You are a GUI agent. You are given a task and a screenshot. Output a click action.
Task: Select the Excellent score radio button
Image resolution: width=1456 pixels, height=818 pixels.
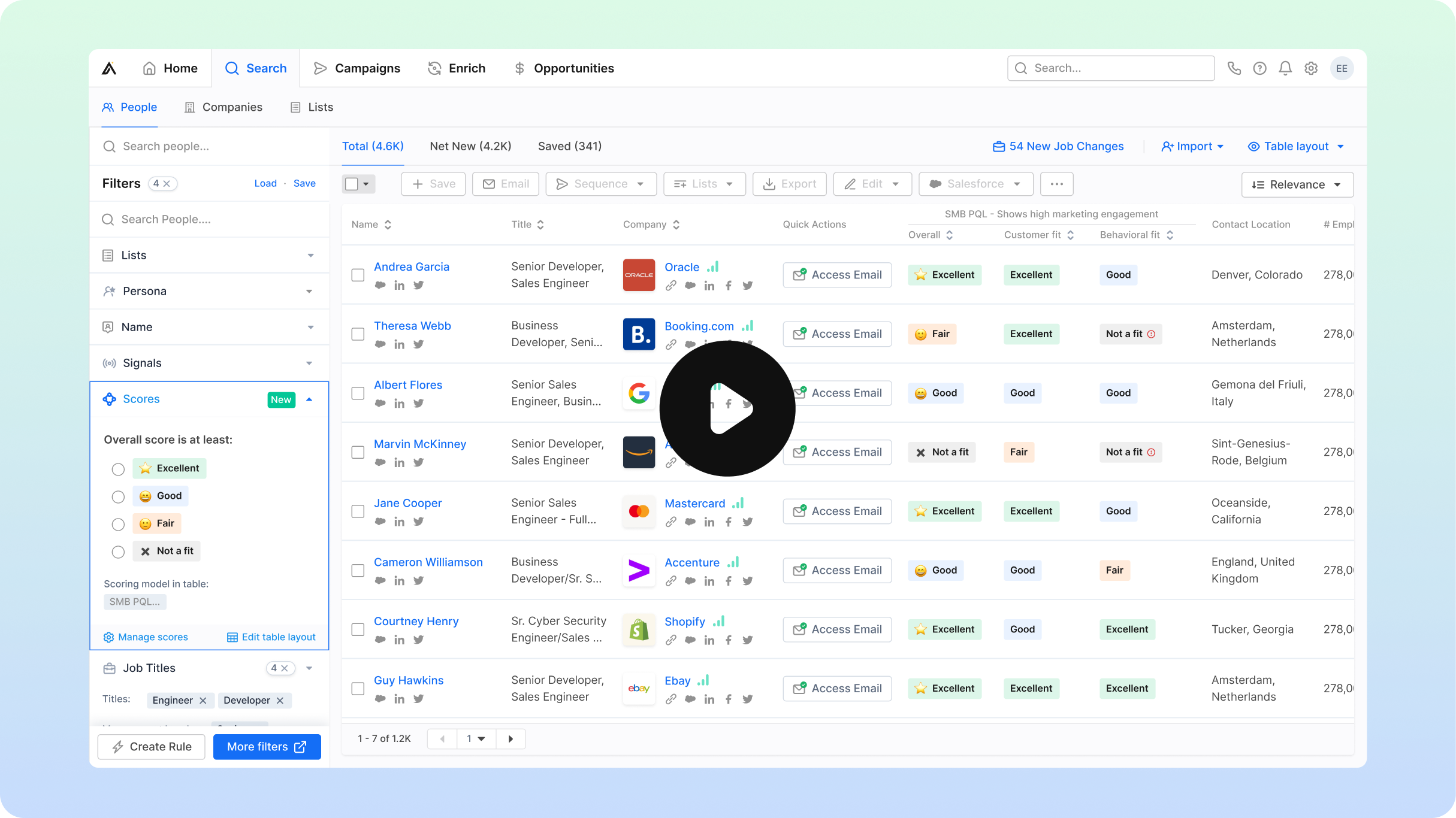tap(118, 469)
